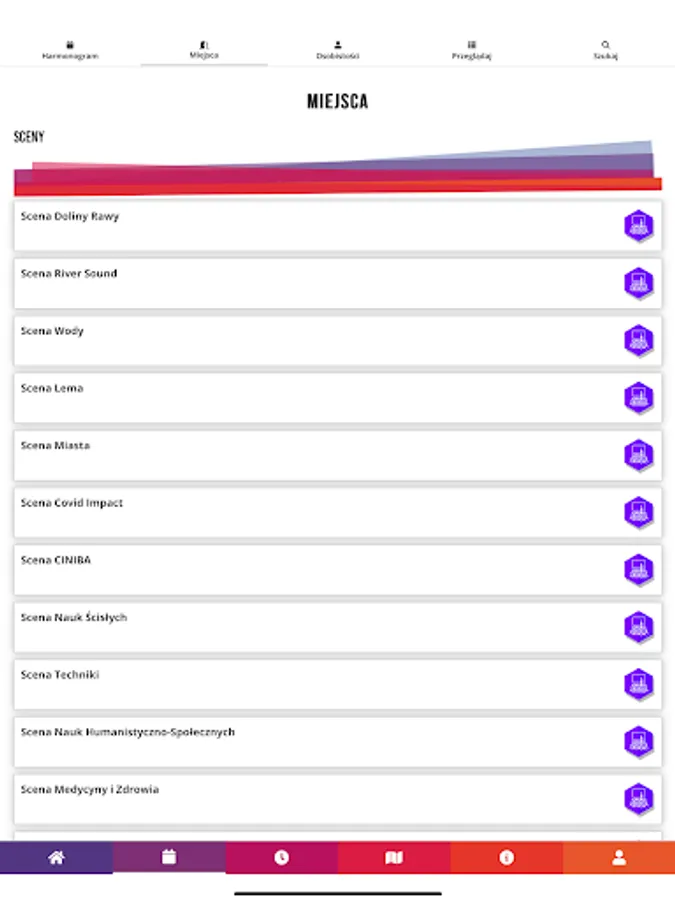Open the calendar icon in bottom bar
This screenshot has height=900, width=675.
(169, 857)
